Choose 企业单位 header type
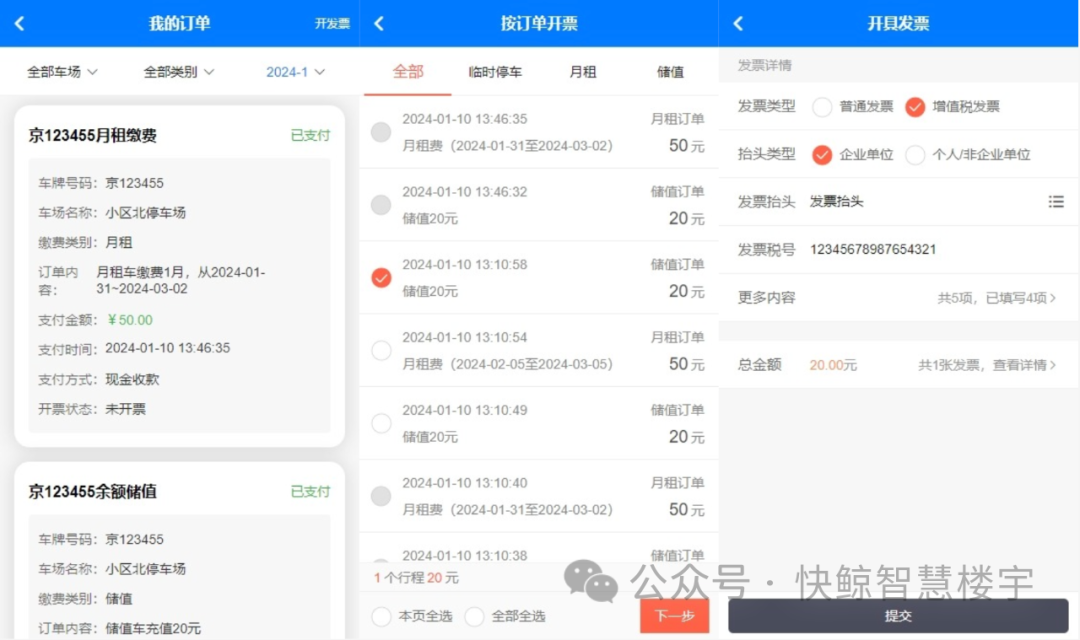 click(x=822, y=154)
